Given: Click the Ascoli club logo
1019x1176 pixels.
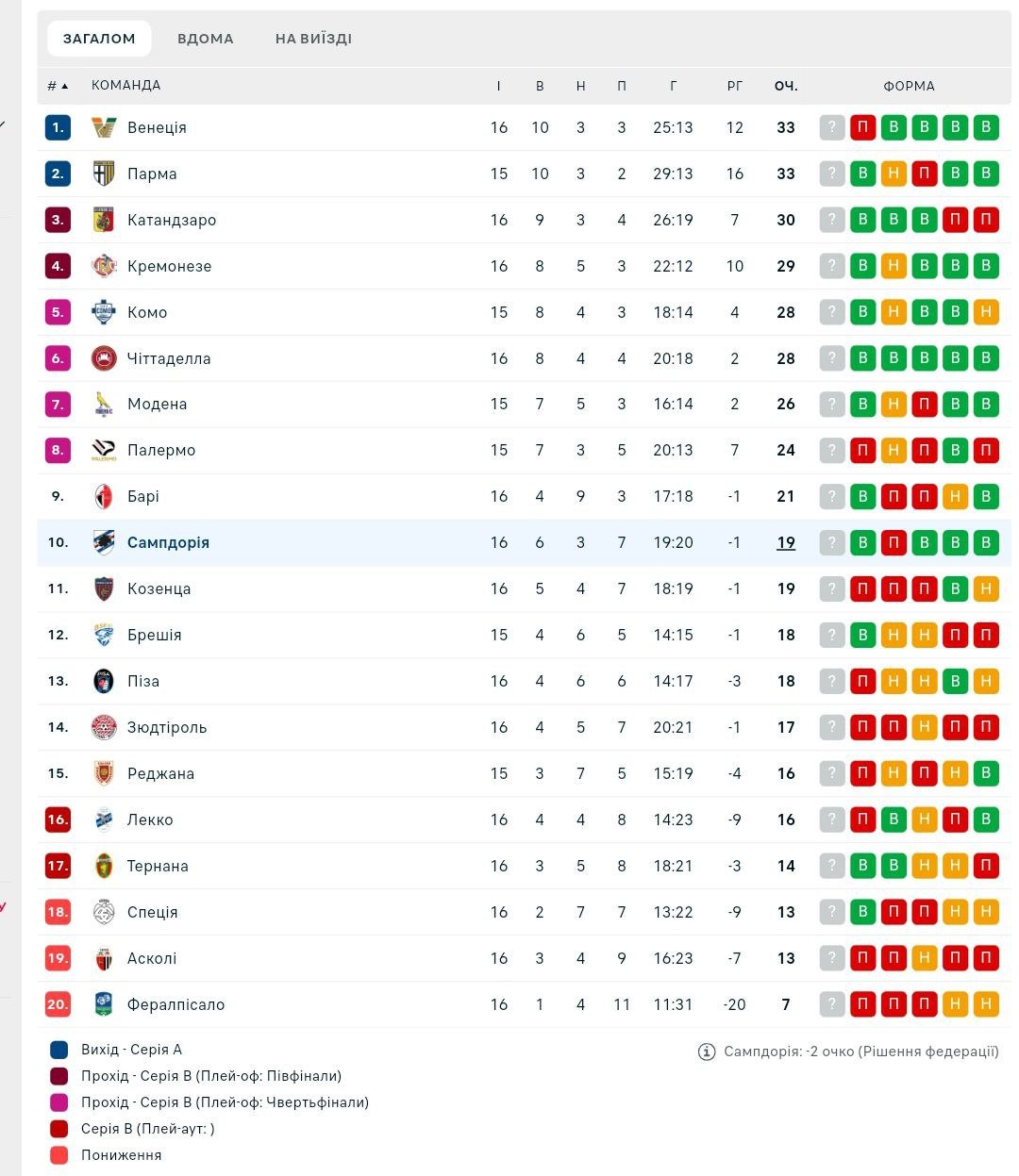Looking at the screenshot, I should click(x=104, y=958).
